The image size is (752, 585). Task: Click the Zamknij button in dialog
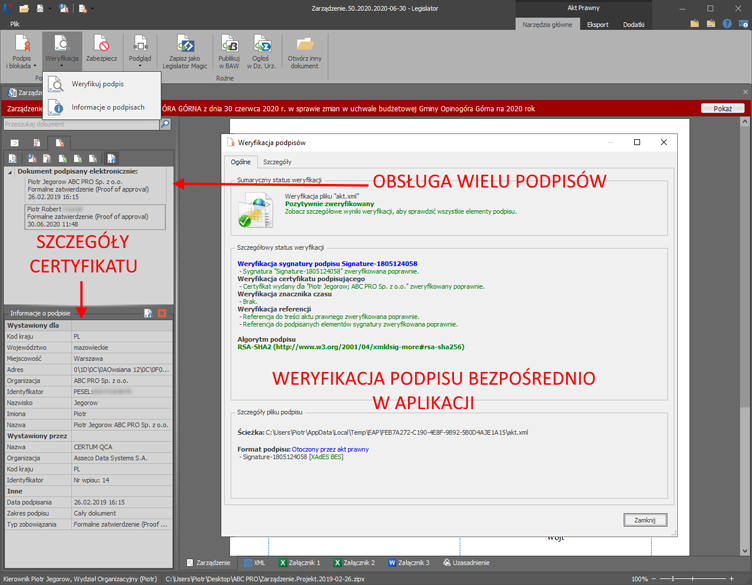645,520
